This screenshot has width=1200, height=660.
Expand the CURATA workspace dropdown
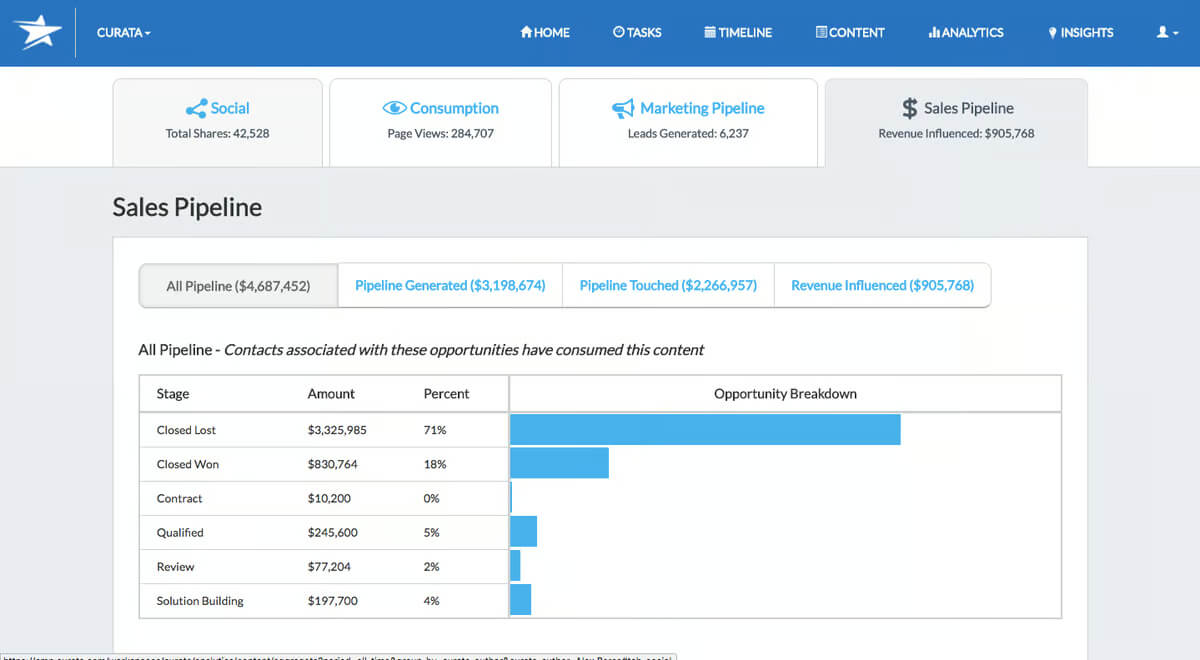124,32
